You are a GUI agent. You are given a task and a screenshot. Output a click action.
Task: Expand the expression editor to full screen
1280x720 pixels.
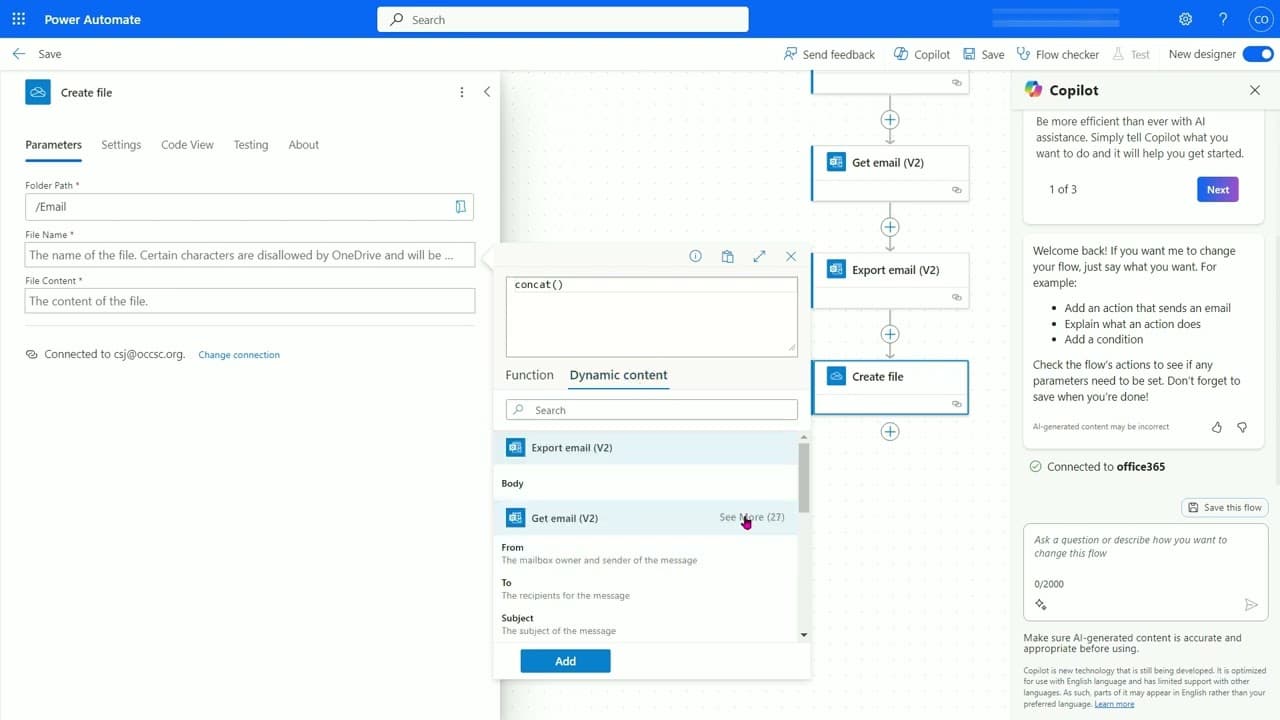pos(759,257)
